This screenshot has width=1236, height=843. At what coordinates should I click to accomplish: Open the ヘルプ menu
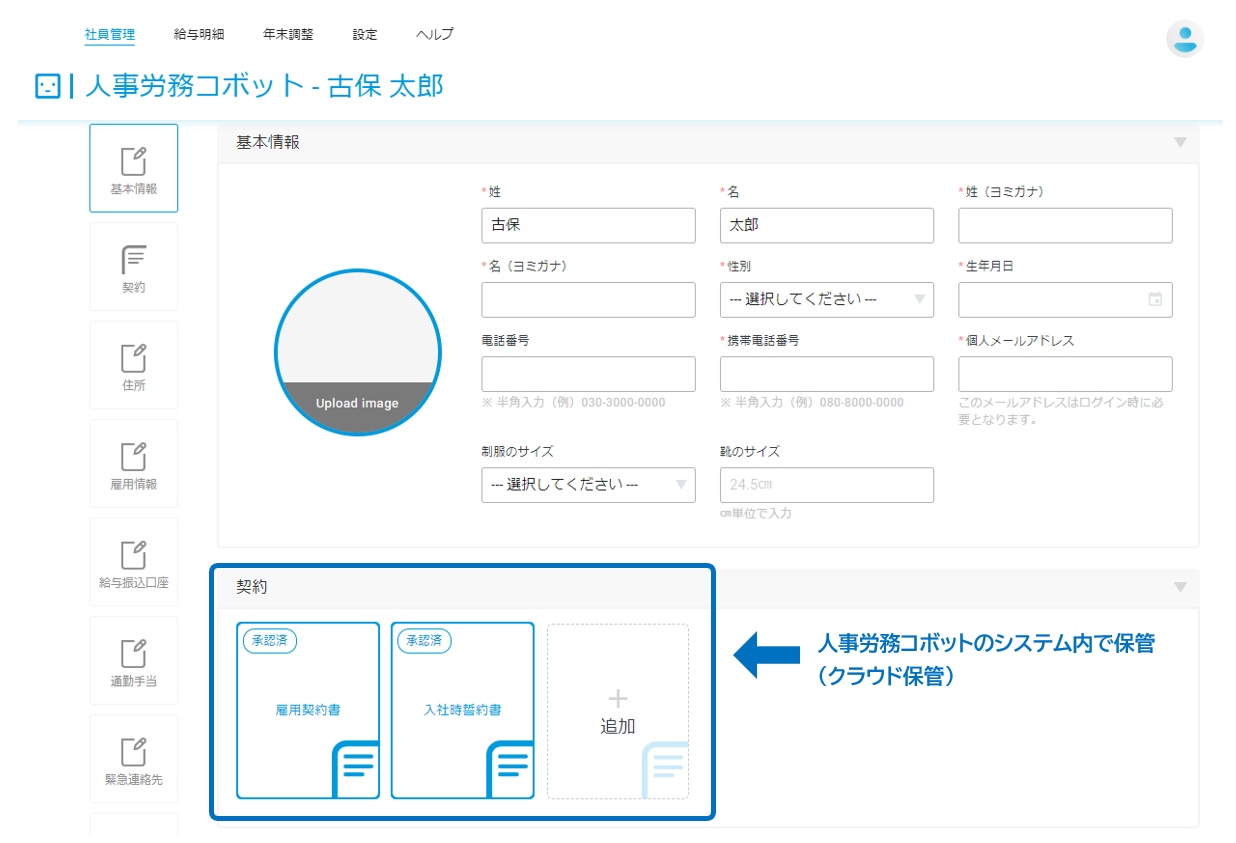(x=435, y=34)
